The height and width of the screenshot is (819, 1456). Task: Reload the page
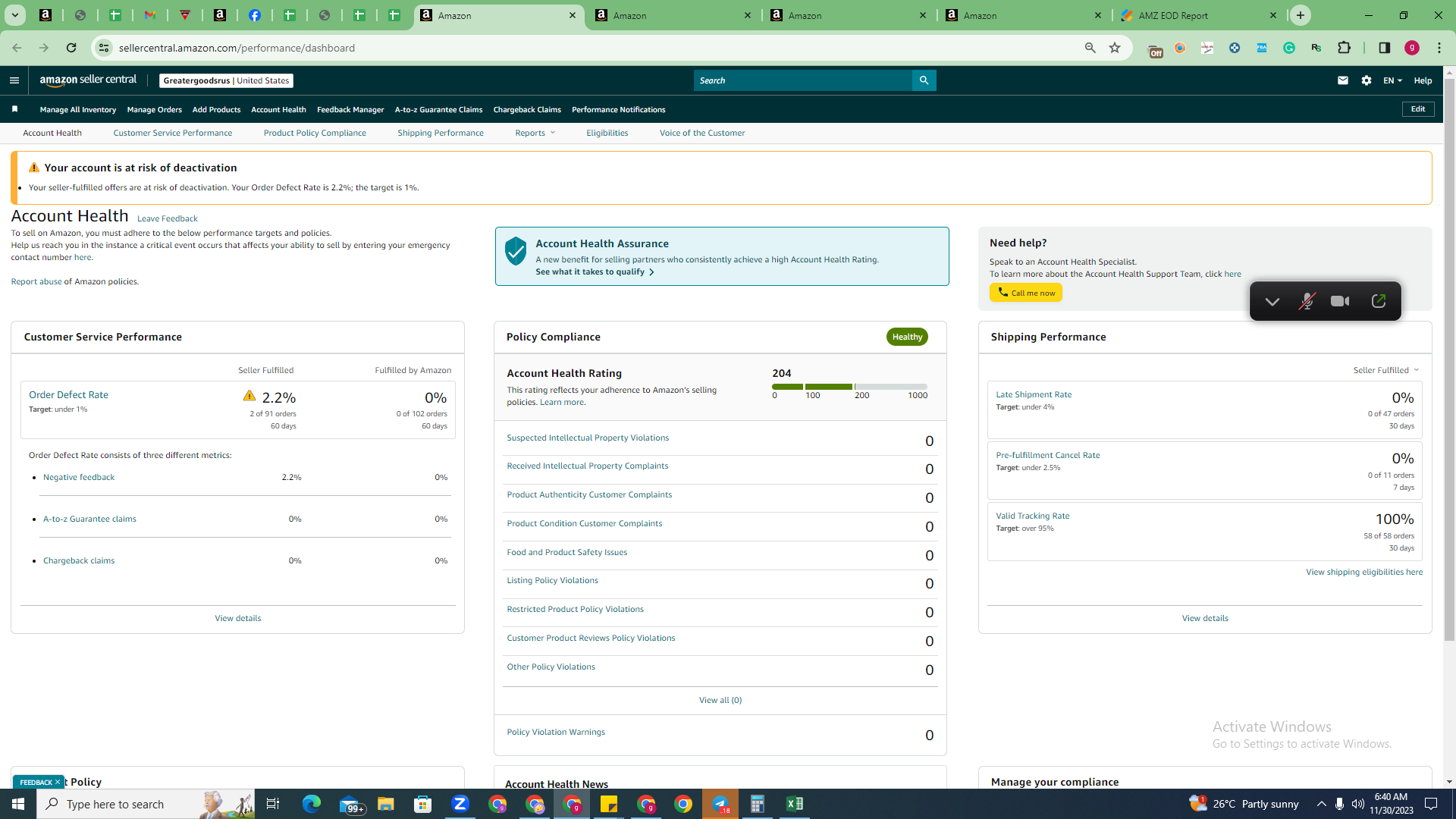(x=71, y=48)
